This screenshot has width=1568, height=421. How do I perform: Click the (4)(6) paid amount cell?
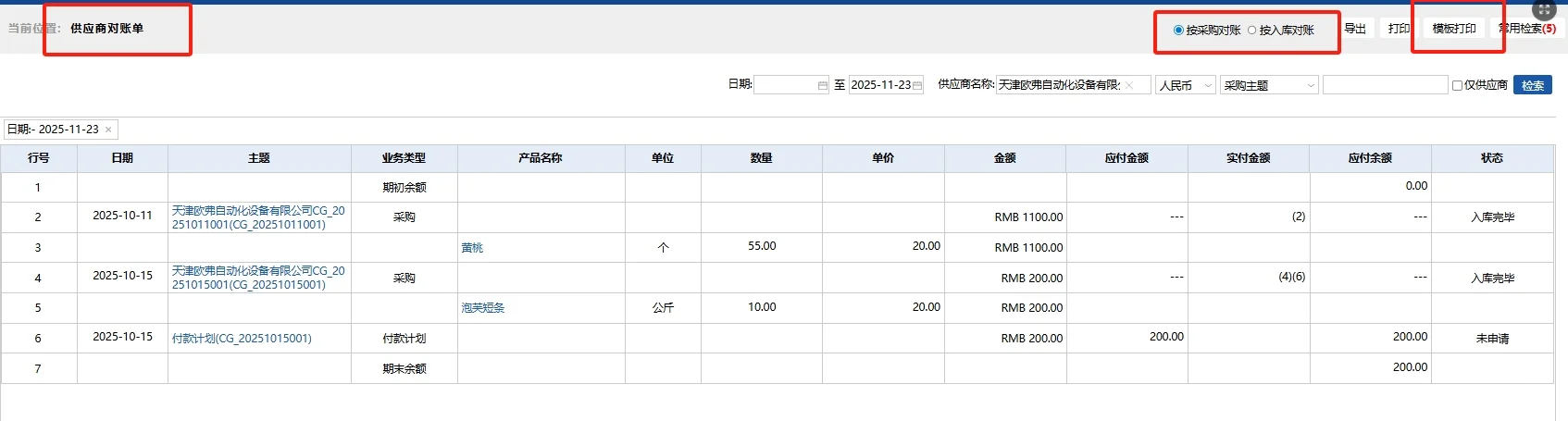pyautogui.click(x=1249, y=278)
